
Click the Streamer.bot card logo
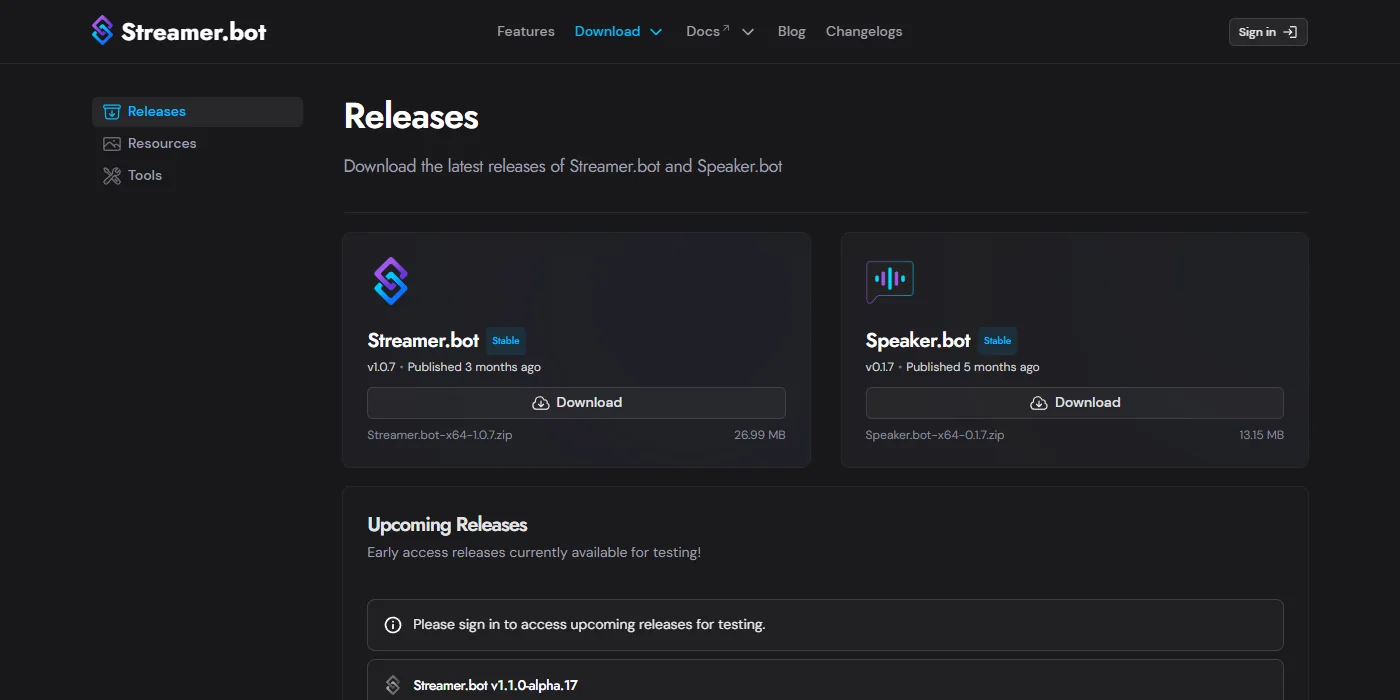pos(391,281)
